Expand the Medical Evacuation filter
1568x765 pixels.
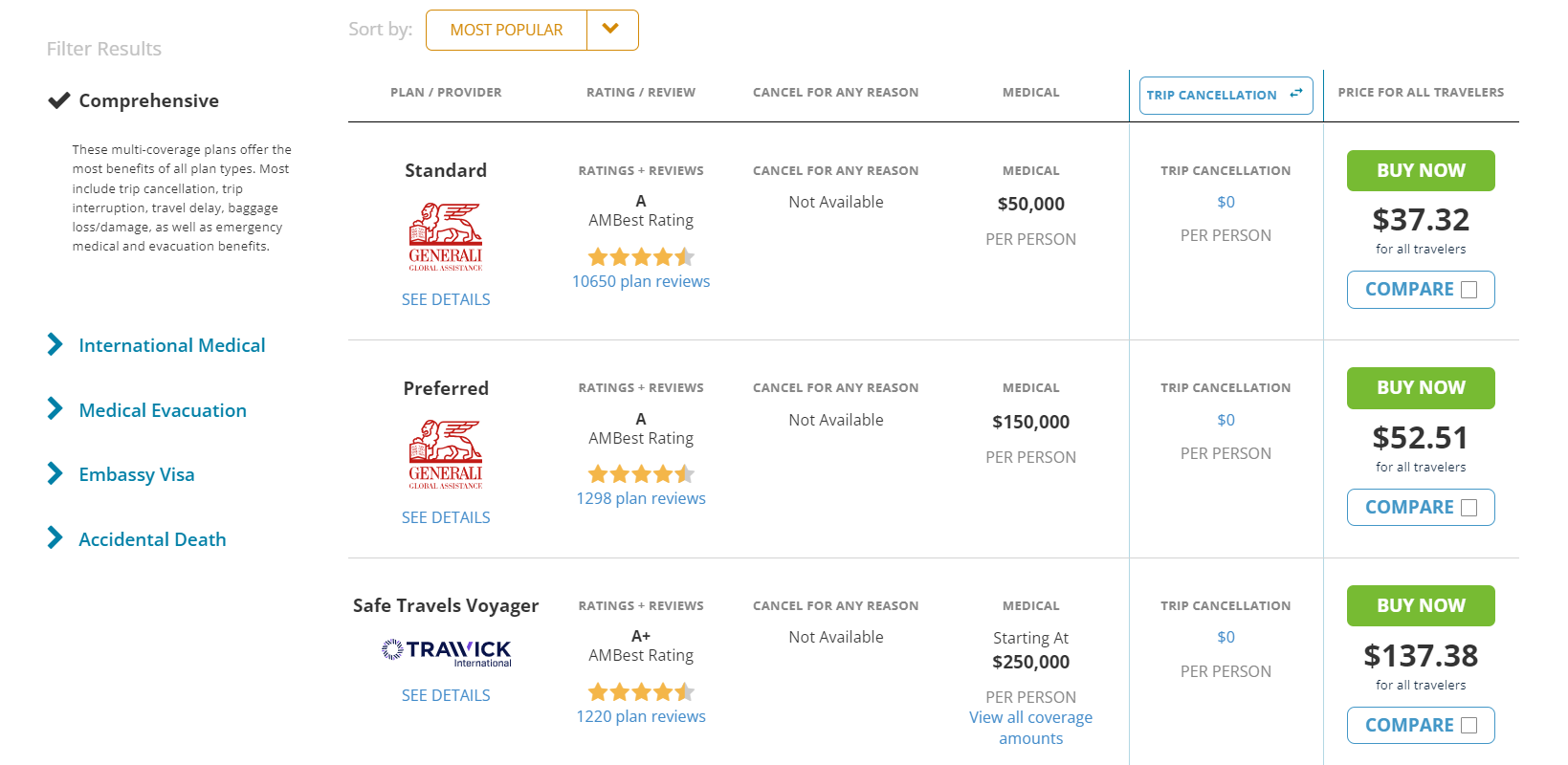[x=162, y=410]
